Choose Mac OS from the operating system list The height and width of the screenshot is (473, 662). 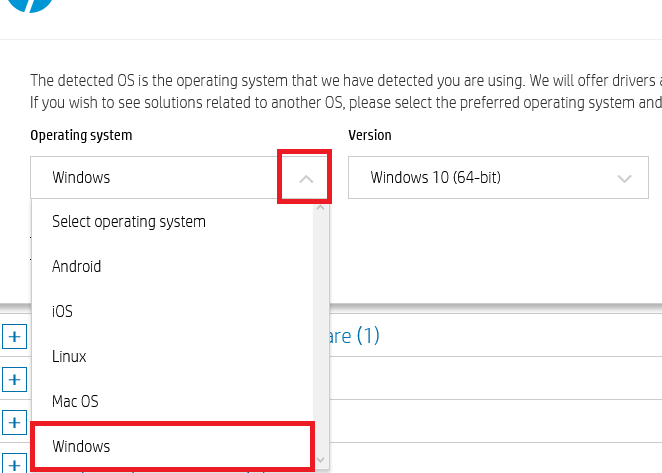tap(76, 401)
